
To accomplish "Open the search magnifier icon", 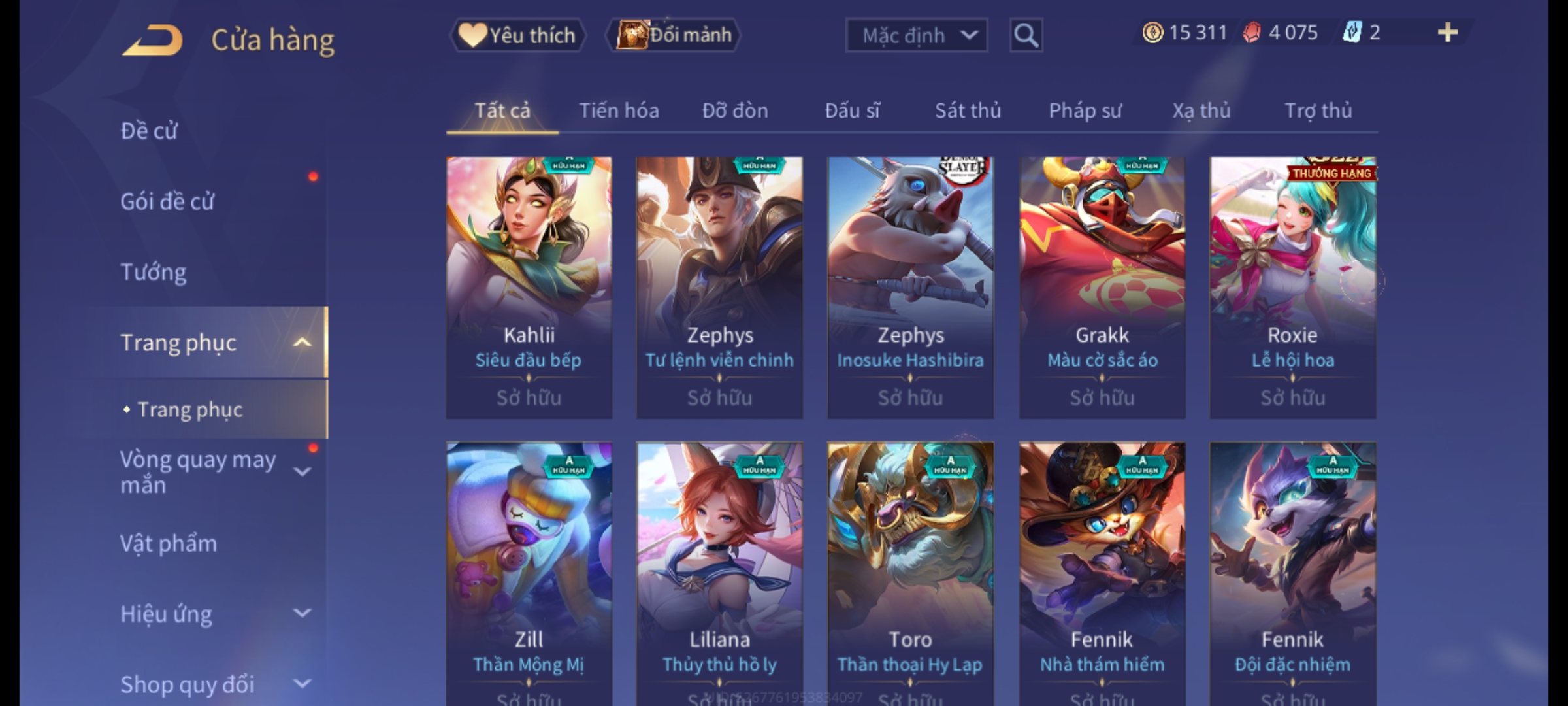I will (x=1026, y=35).
